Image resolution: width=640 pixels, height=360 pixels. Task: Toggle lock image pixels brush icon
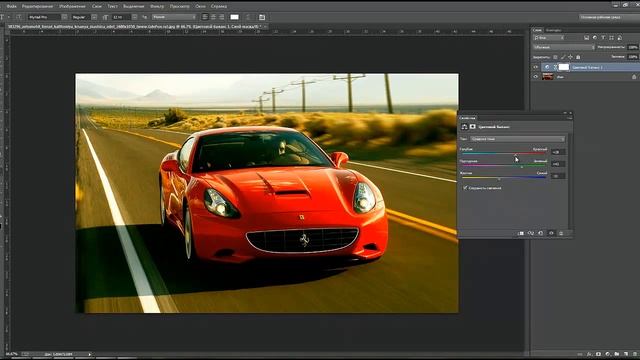[563, 57]
